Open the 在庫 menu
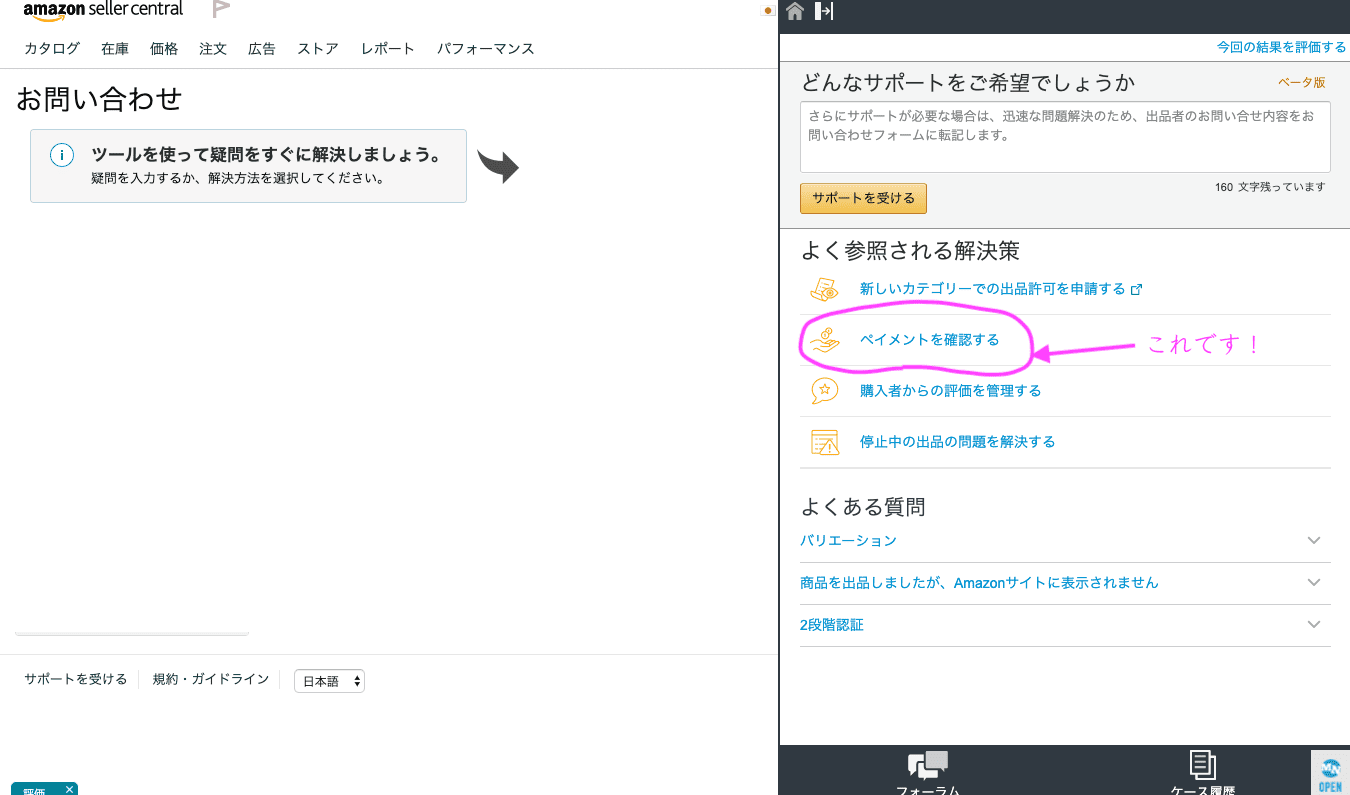Screen dimensions: 1350x795 [x=115, y=48]
